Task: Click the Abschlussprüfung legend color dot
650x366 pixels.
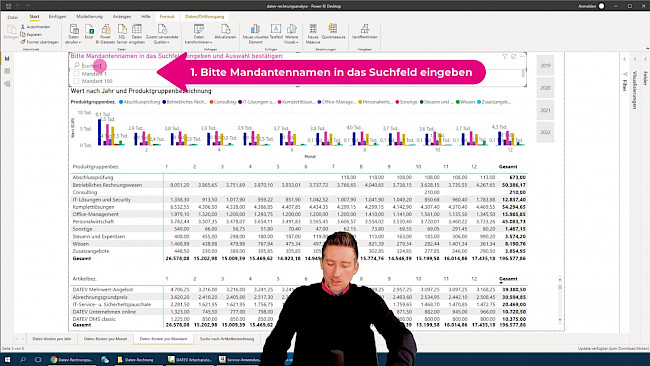Action: (x=121, y=102)
